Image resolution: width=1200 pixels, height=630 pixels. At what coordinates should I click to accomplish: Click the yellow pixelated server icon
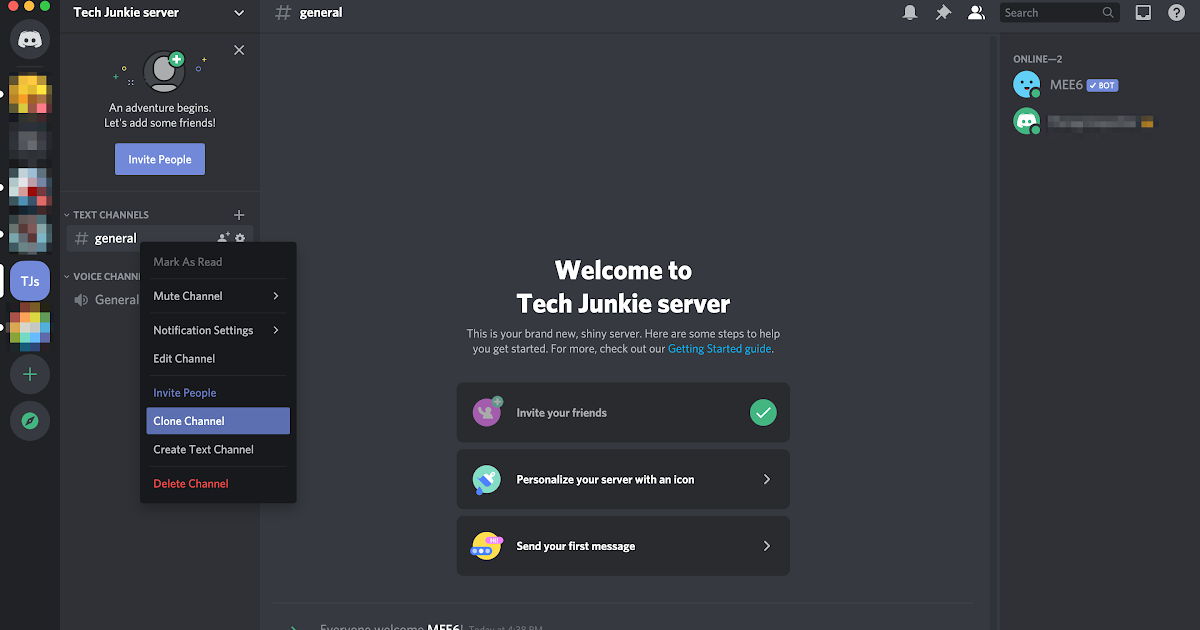click(x=30, y=94)
